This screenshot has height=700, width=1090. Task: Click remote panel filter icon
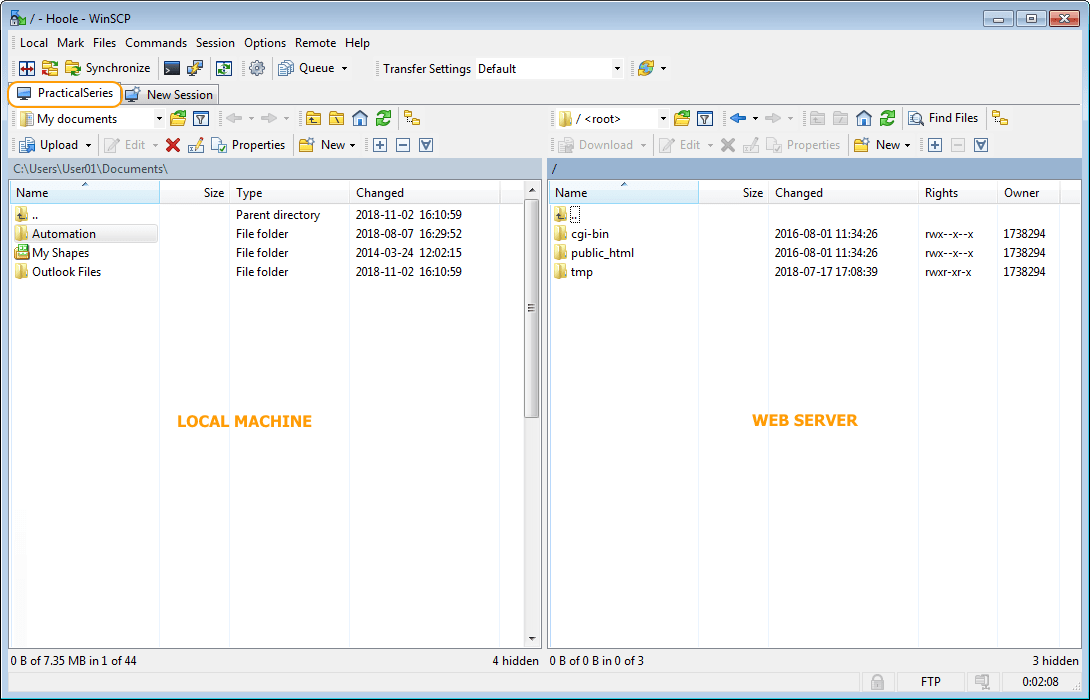705,119
